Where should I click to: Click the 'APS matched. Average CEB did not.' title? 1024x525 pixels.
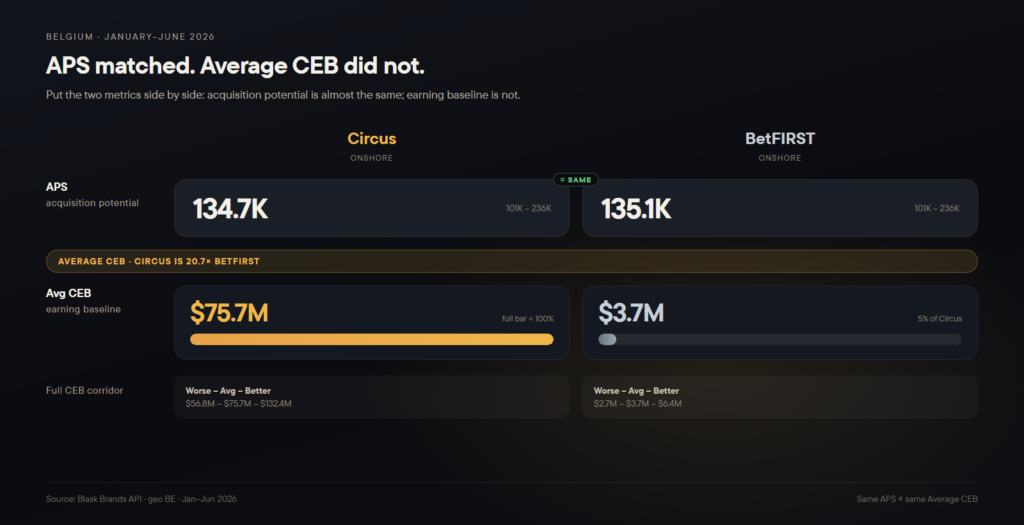(235, 66)
